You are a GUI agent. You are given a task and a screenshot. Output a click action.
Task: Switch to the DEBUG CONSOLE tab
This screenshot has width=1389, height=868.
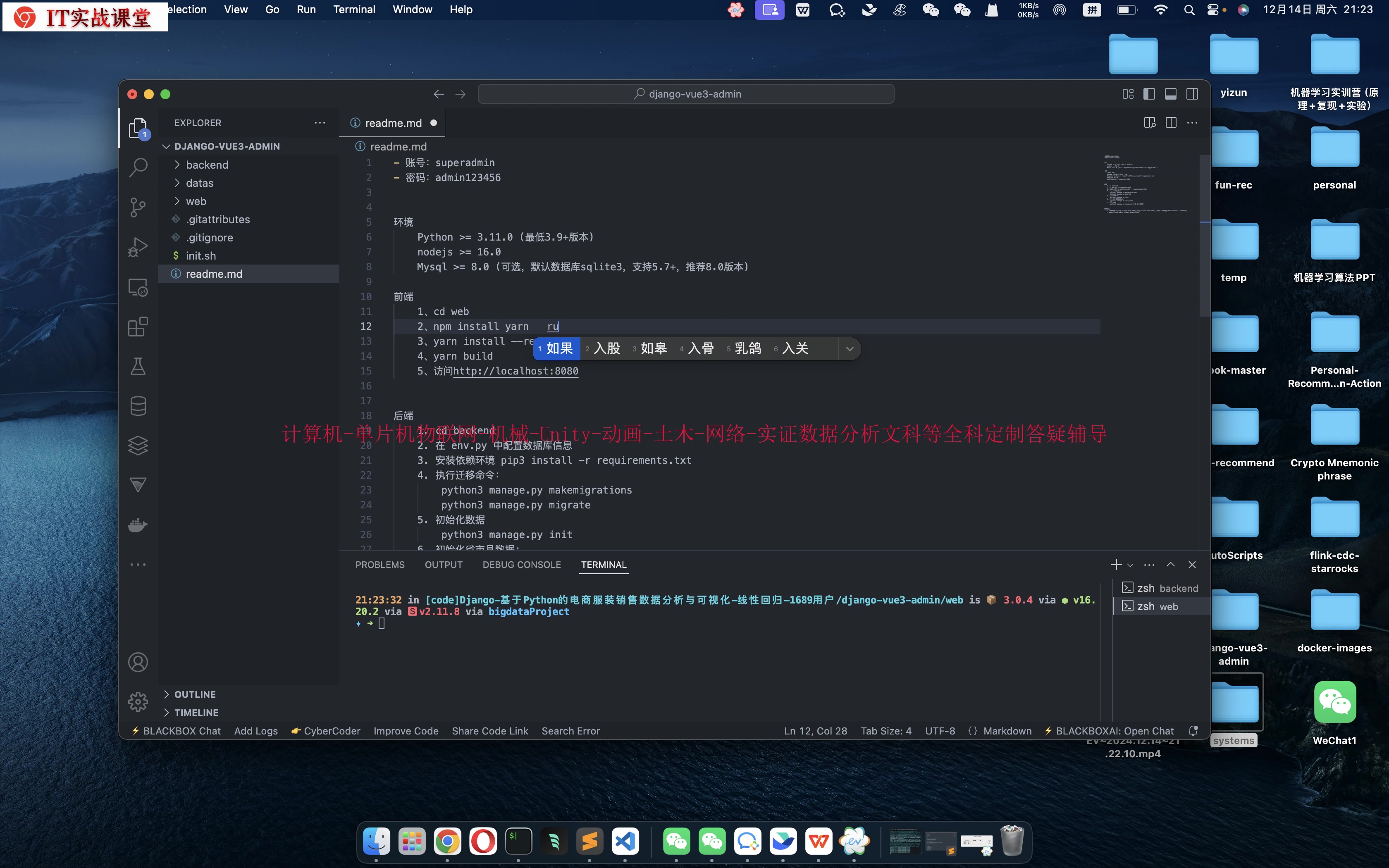click(x=521, y=564)
